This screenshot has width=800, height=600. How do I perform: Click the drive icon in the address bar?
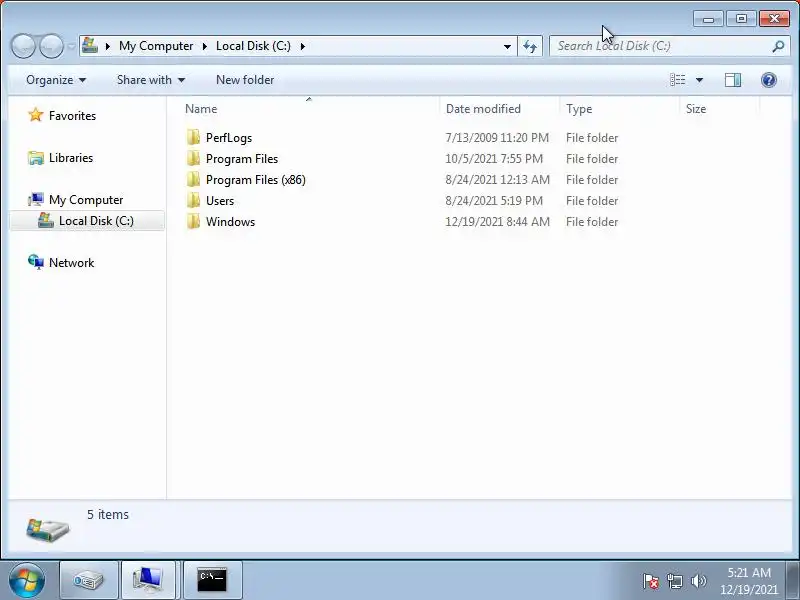click(90, 45)
